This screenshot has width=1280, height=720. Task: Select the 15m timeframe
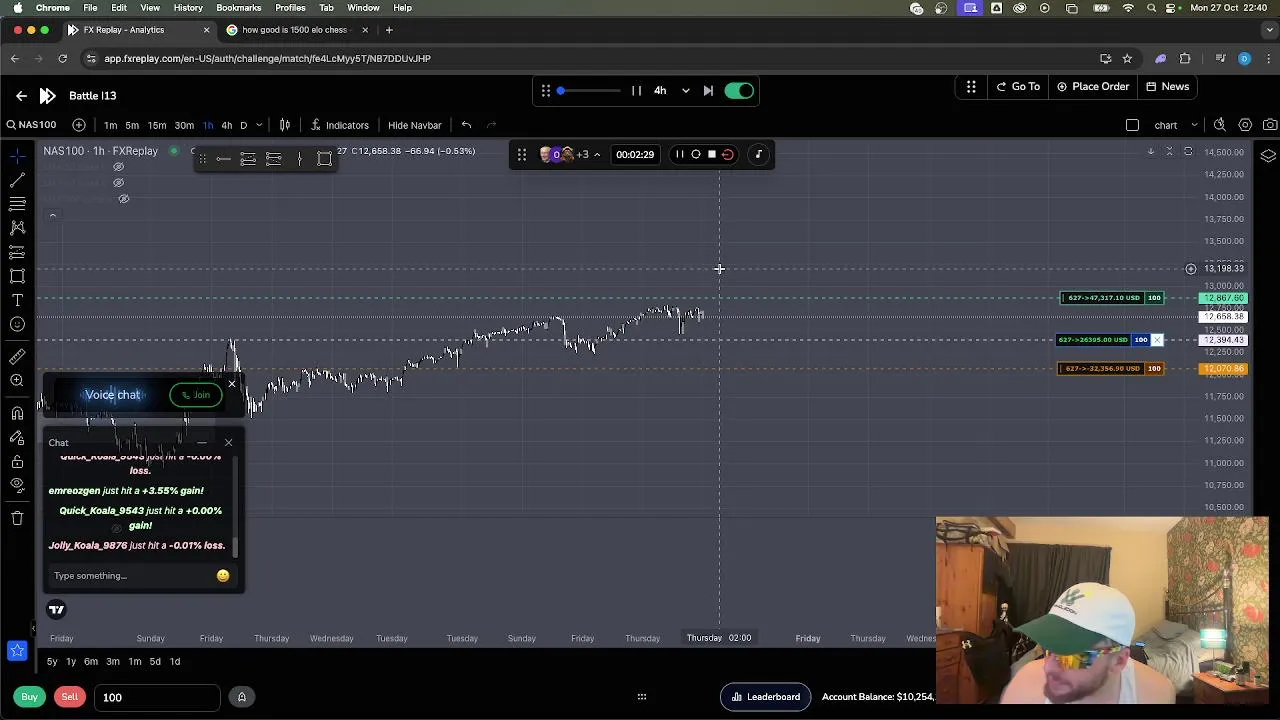(157, 125)
